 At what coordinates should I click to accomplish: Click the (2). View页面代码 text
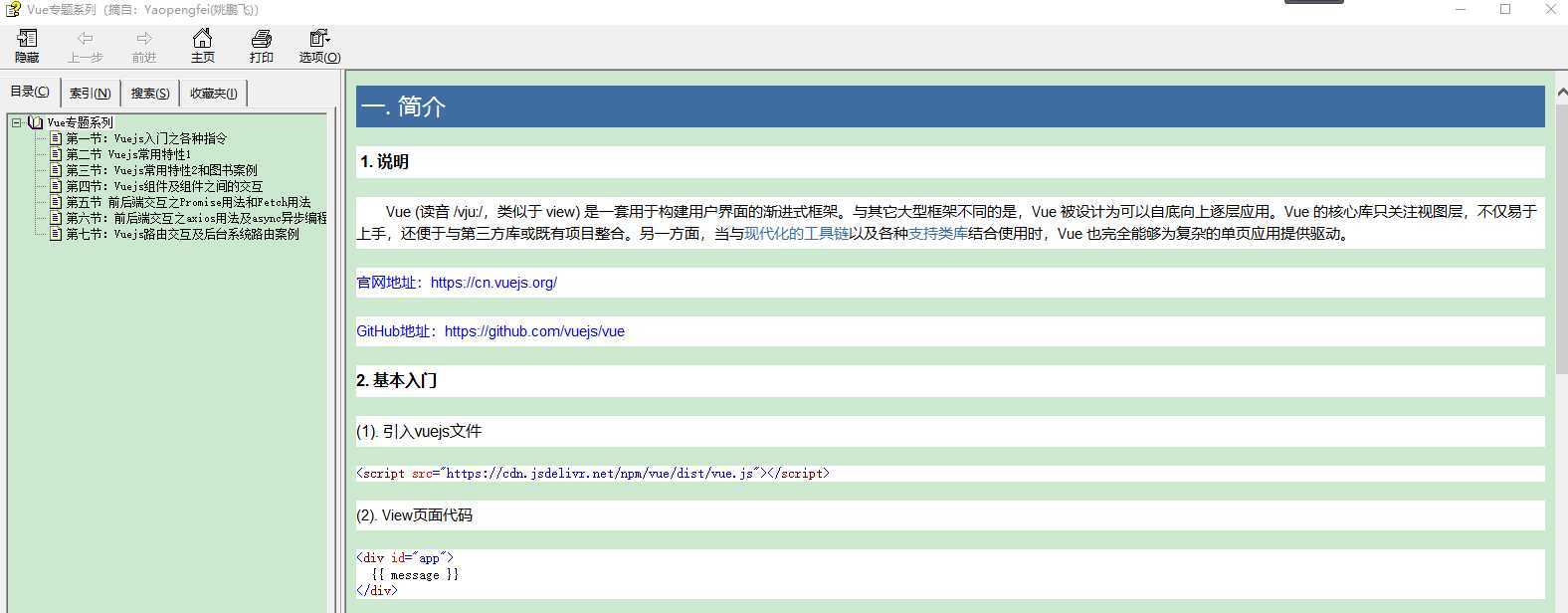414,515
